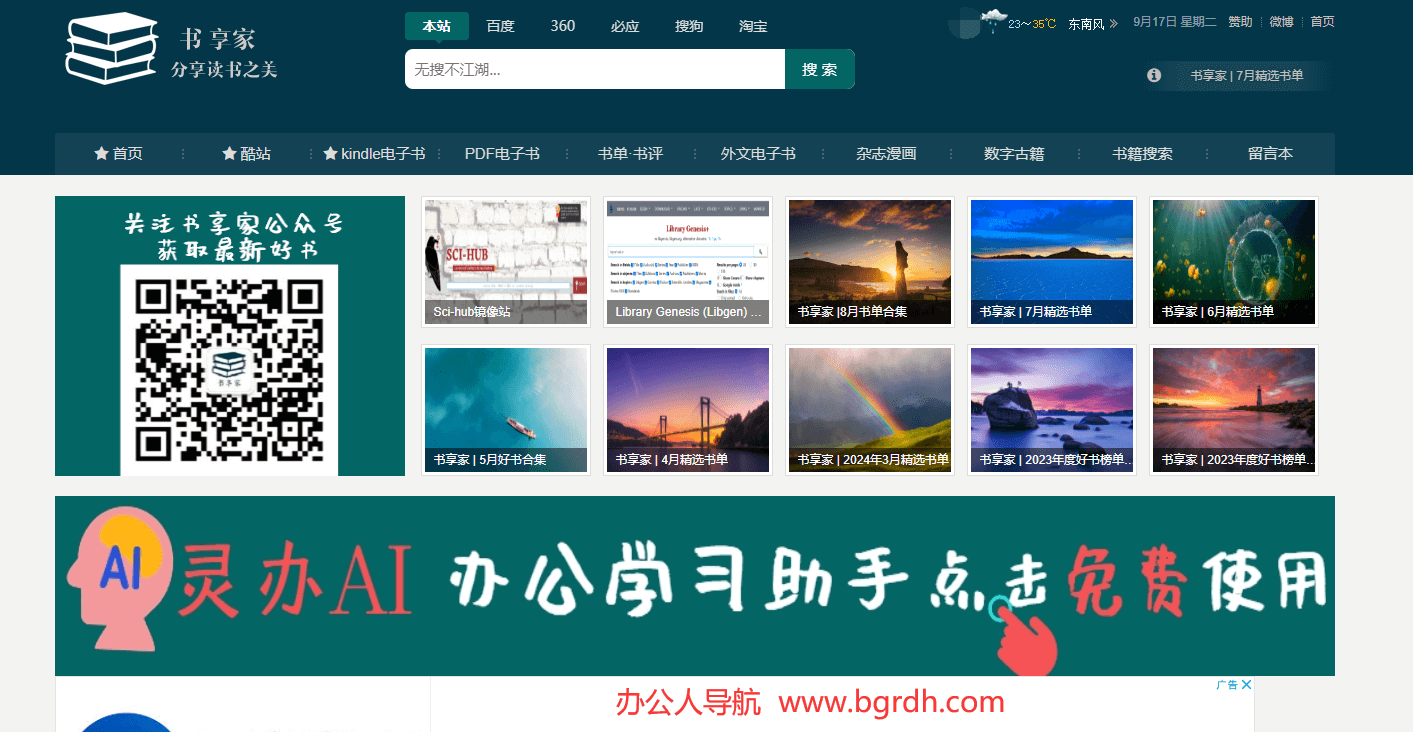1413x732 pixels.
Task: Open the 书享家 | 7月精选书单 header notice
Action: click(x=1247, y=75)
